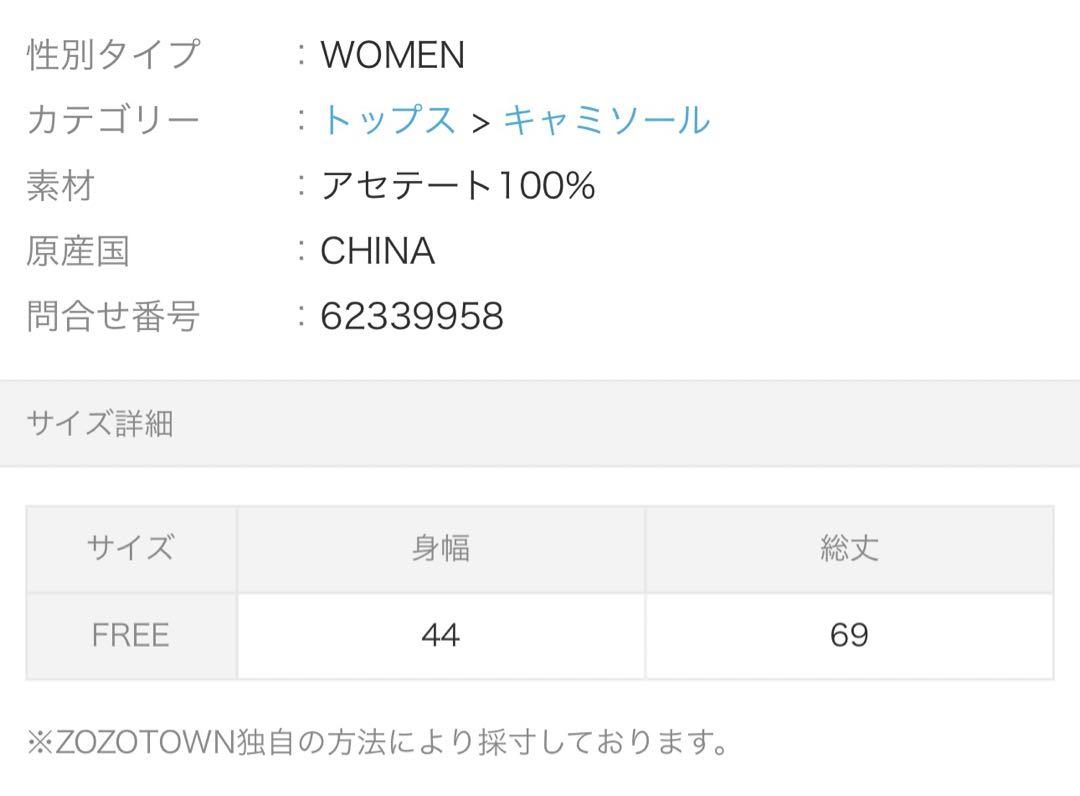Open the トップス category link

388,120
